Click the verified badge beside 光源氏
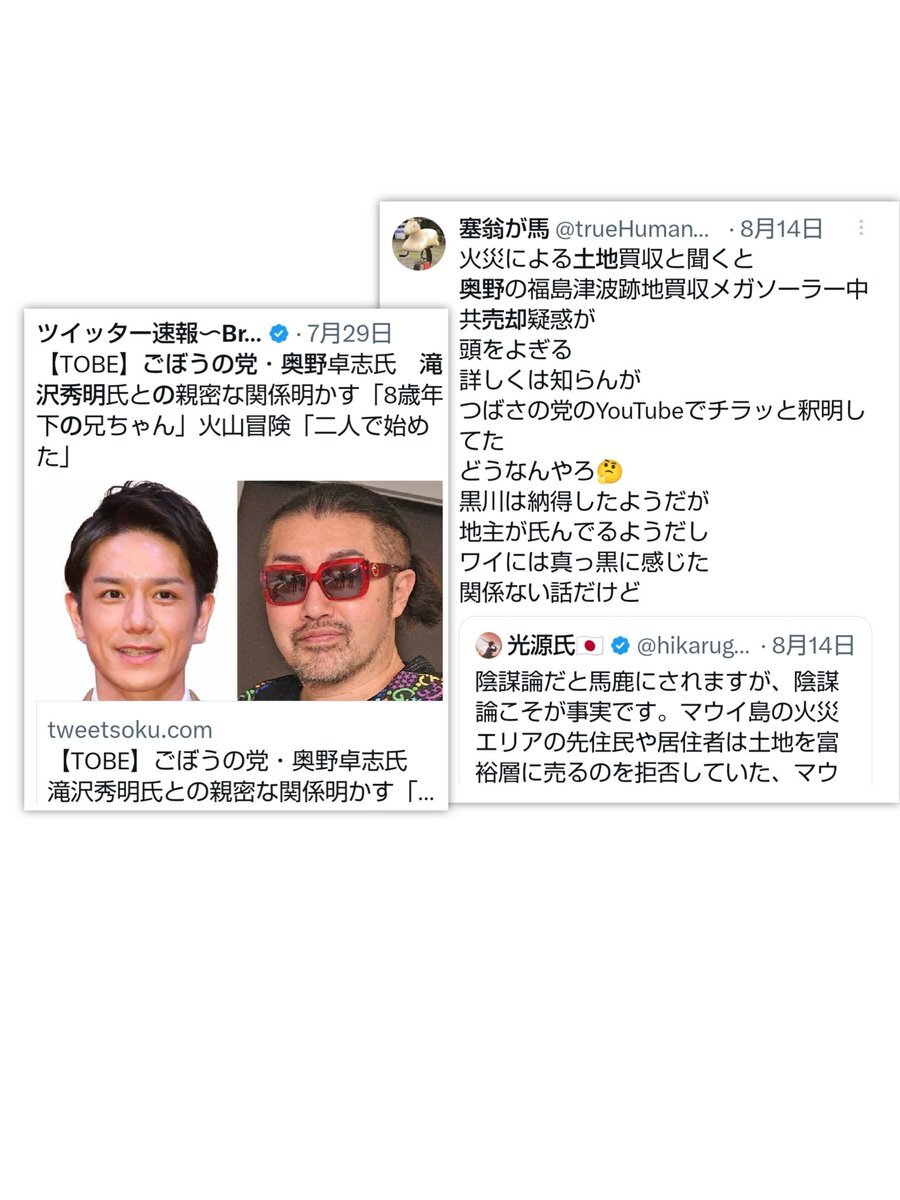Image resolution: width=900 pixels, height=1200 pixels. (x=620, y=644)
